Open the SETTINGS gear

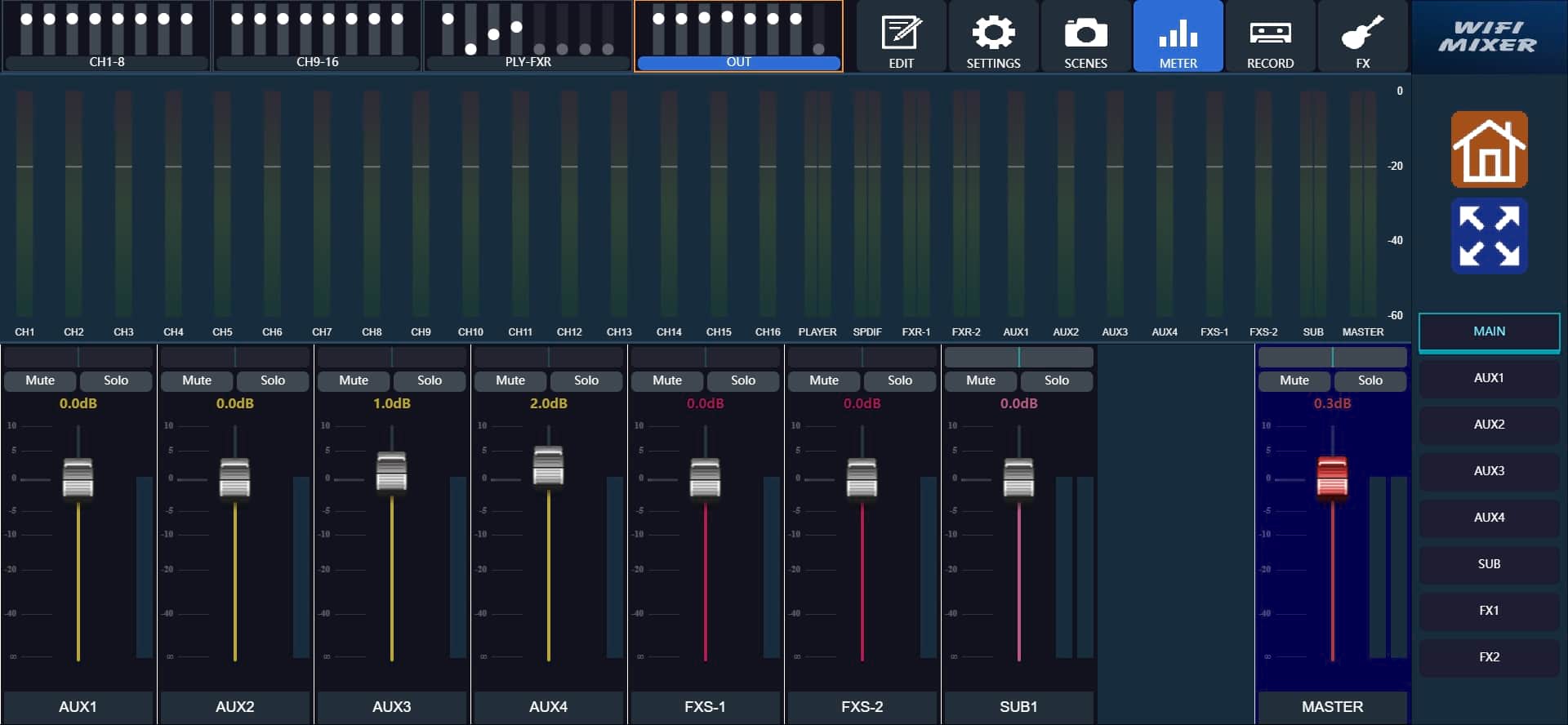[x=993, y=37]
